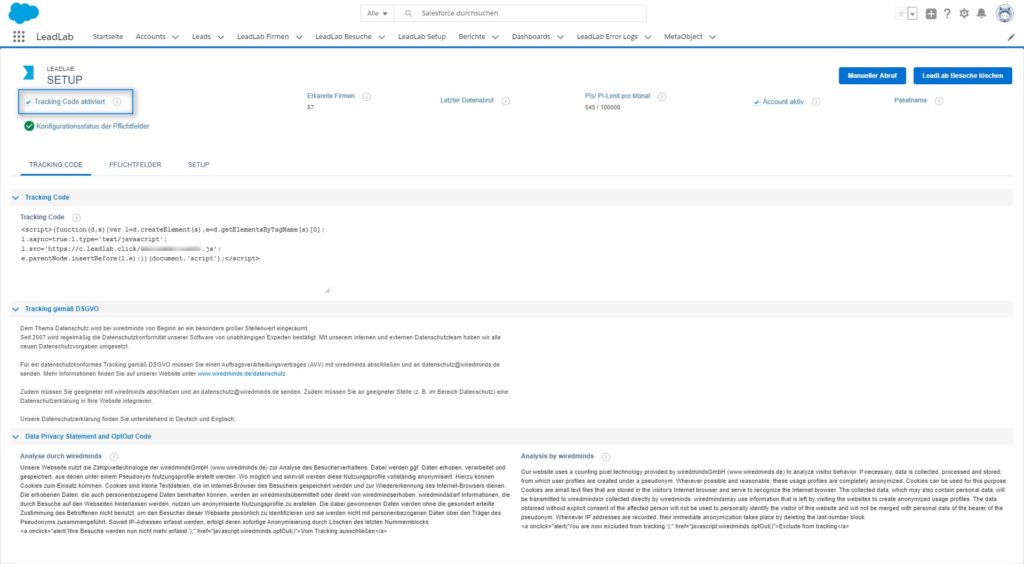Open the Dashboards nav item

531,37
